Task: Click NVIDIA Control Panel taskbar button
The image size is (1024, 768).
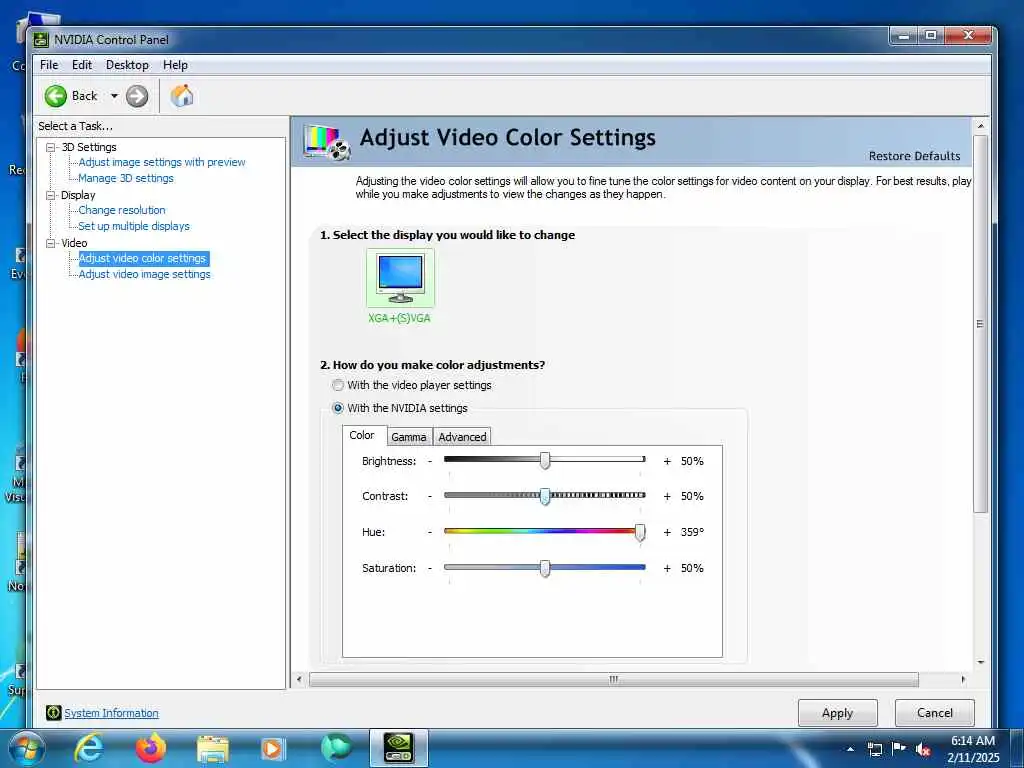Action: coord(398,748)
